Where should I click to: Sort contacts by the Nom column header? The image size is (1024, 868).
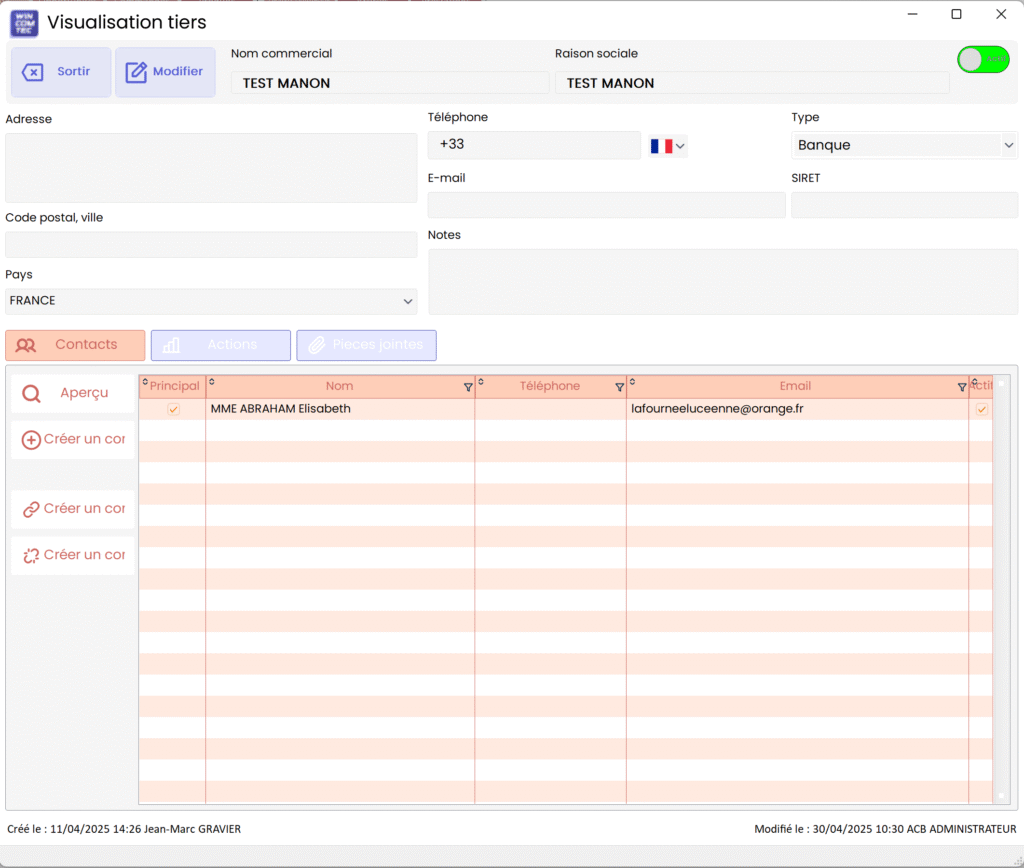click(339, 386)
